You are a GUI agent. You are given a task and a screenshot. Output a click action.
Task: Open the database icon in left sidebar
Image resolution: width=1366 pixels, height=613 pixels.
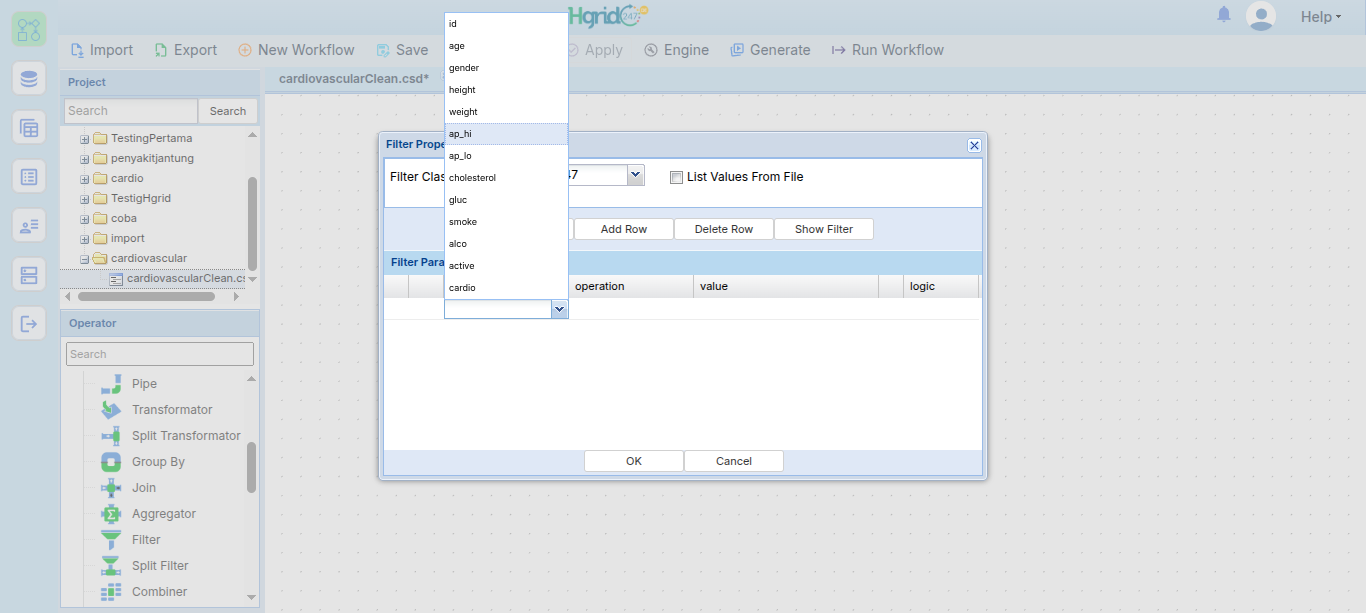[29, 78]
